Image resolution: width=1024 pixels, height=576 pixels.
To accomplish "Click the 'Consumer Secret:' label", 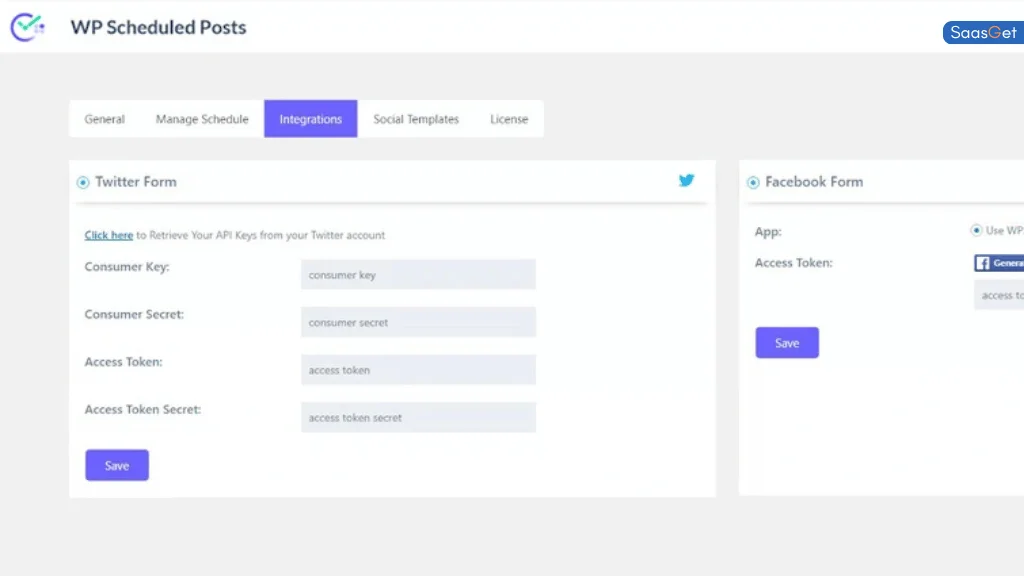I will point(134,314).
